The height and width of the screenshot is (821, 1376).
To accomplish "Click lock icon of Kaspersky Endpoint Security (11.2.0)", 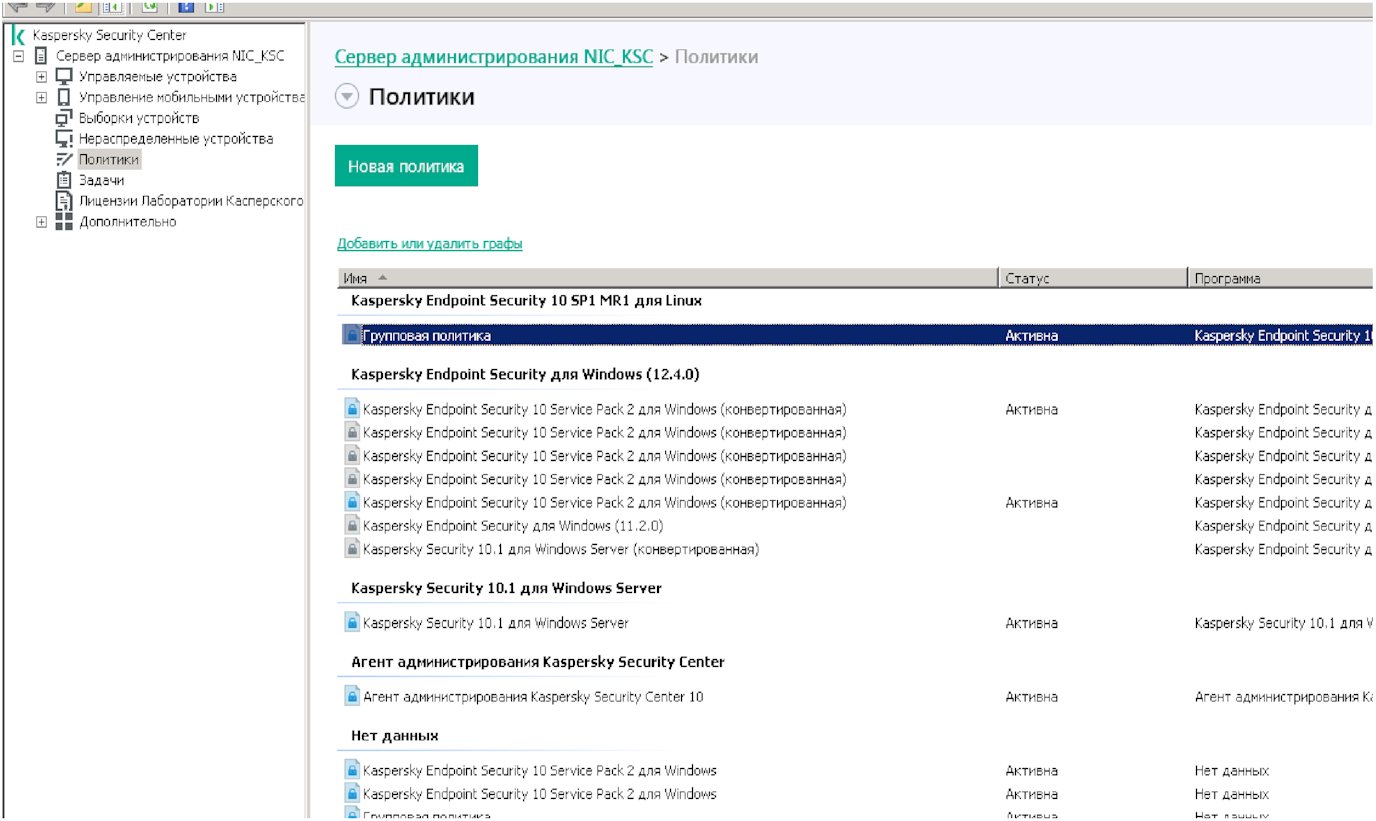I will 351,526.
